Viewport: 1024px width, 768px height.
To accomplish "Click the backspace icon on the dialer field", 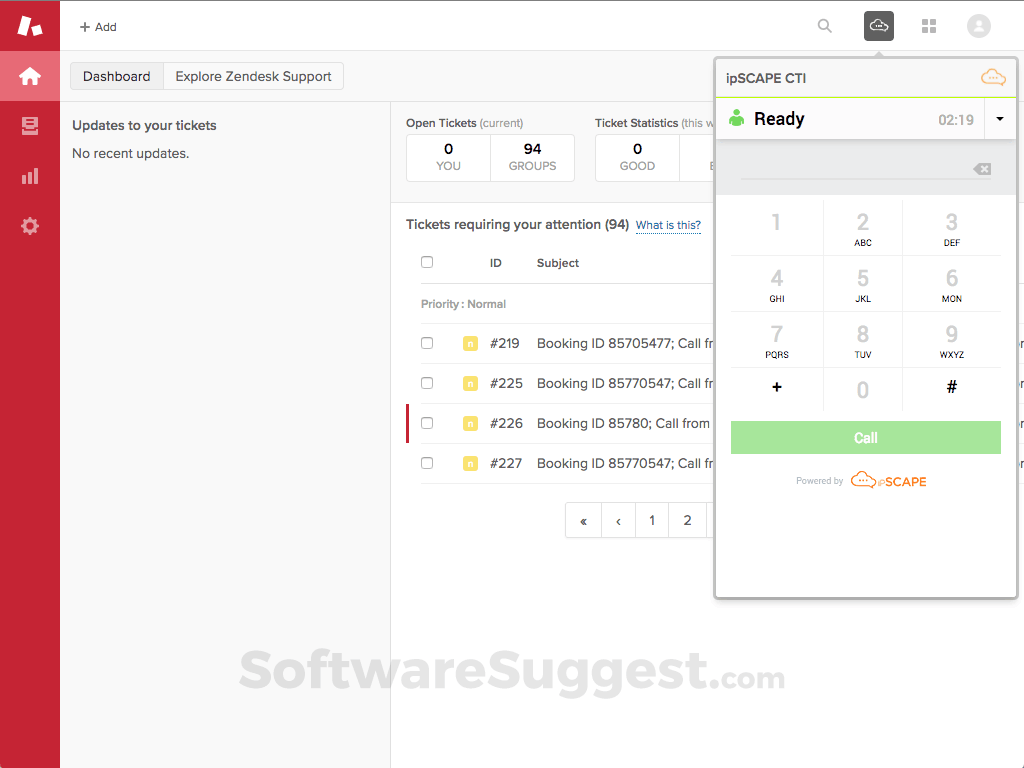I will point(981,168).
